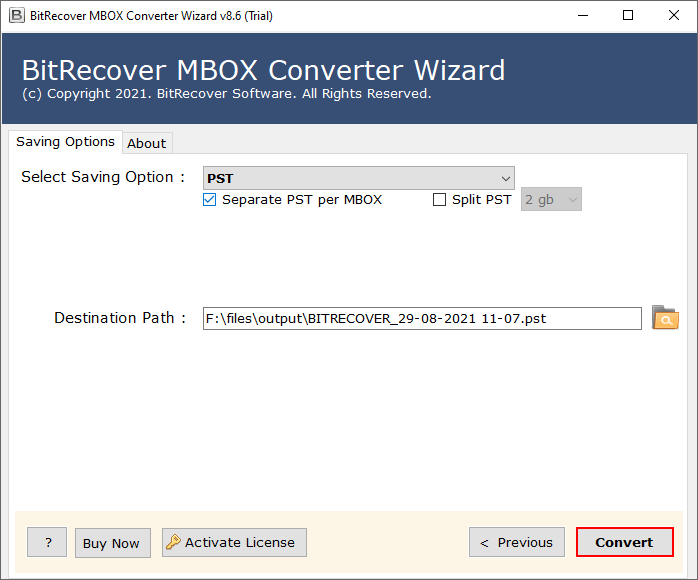Image resolution: width=698 pixels, height=580 pixels.
Task: Open the Select Saving Option dropdown
Action: tap(358, 178)
